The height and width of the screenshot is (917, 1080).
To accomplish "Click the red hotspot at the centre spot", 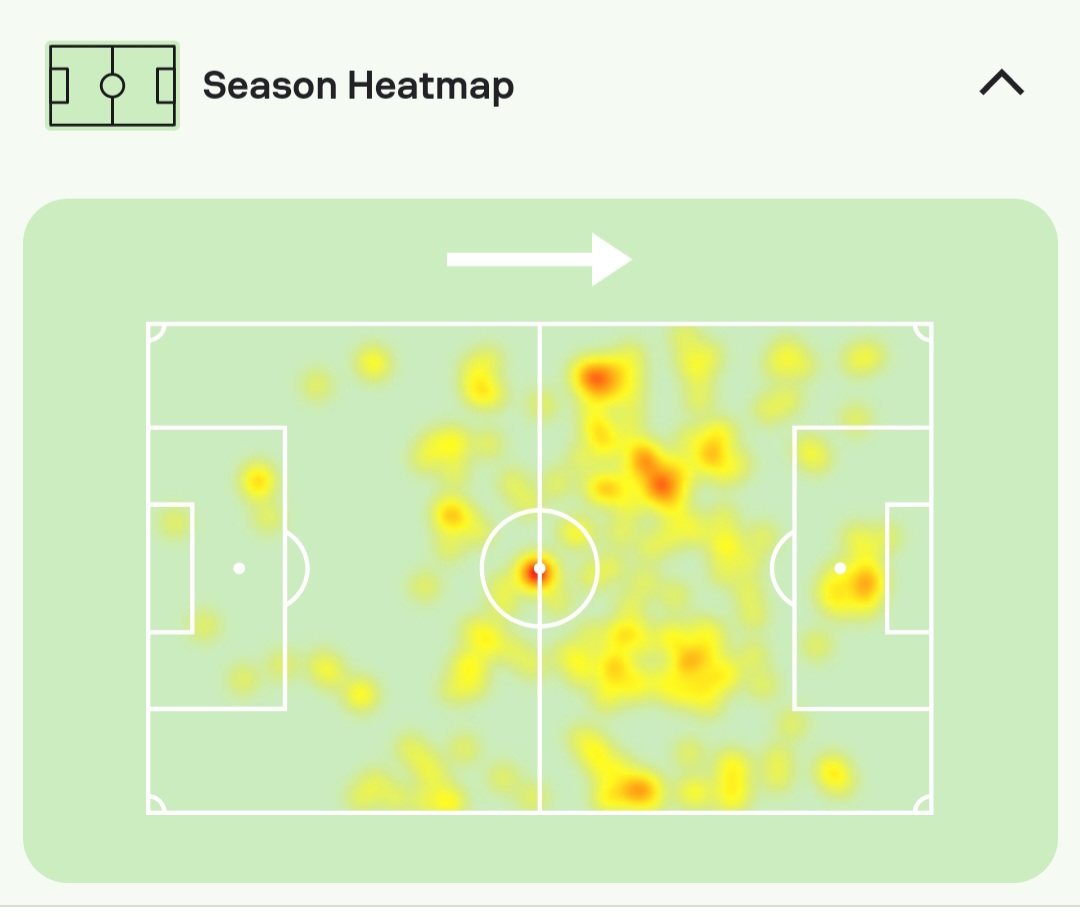I will 537,572.
